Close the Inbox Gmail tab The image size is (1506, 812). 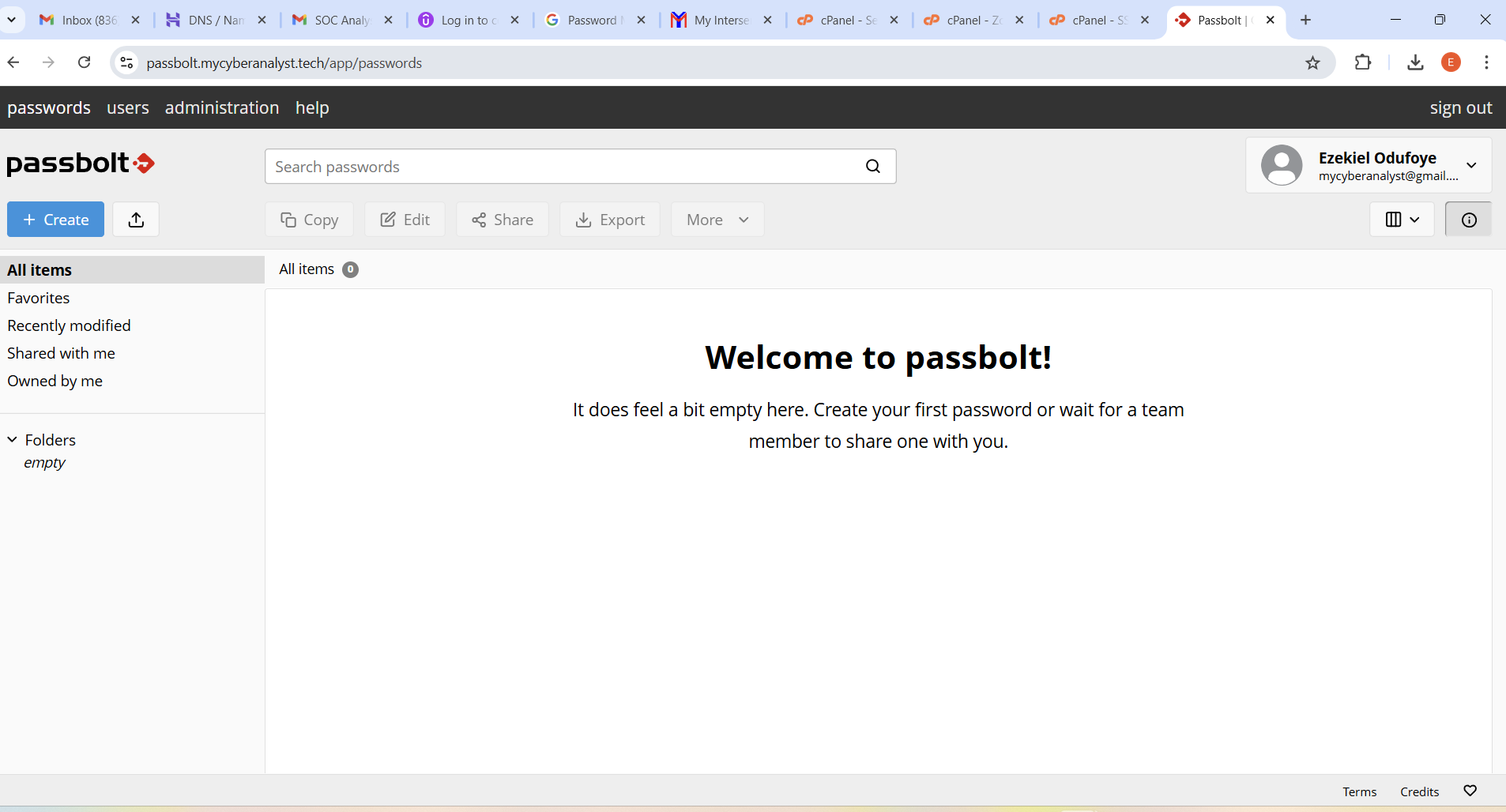click(x=135, y=20)
